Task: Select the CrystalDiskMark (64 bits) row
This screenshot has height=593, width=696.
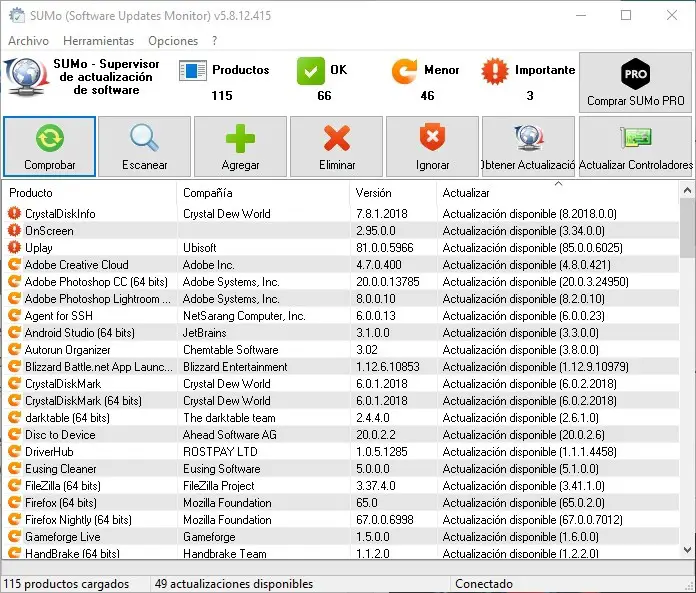Action: (x=342, y=401)
